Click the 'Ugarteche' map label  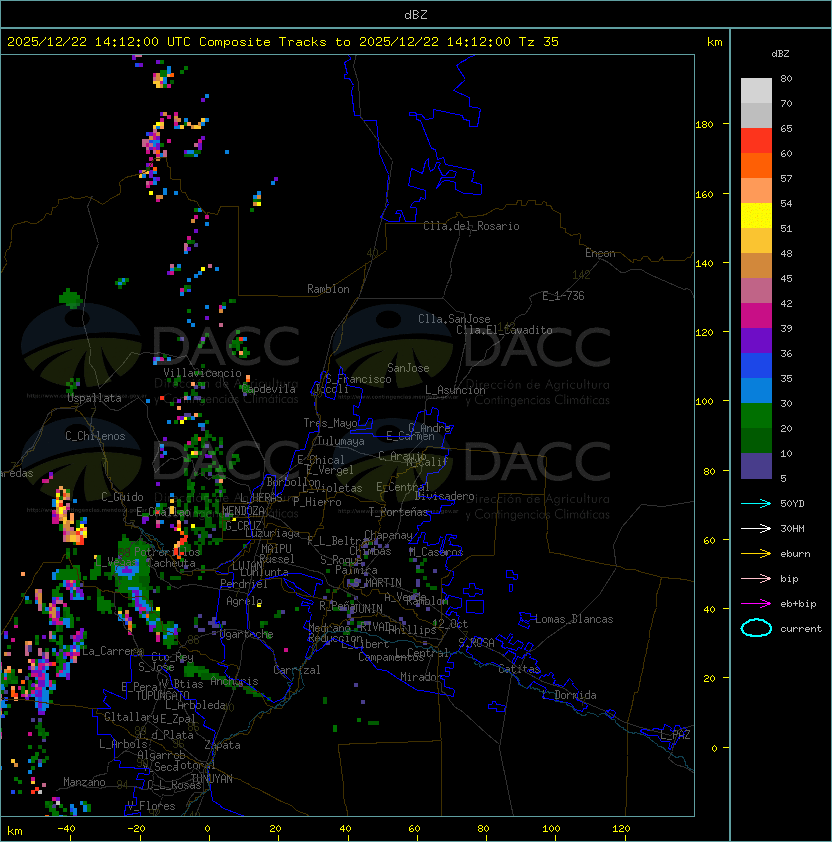247,634
